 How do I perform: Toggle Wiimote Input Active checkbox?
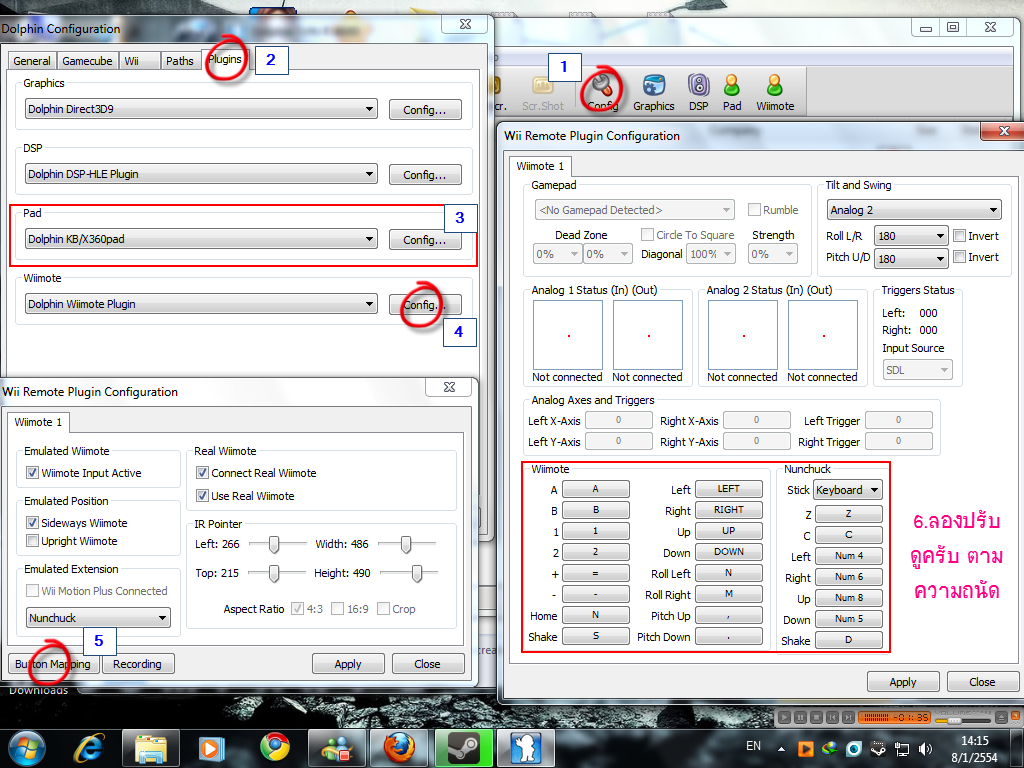[x=32, y=472]
